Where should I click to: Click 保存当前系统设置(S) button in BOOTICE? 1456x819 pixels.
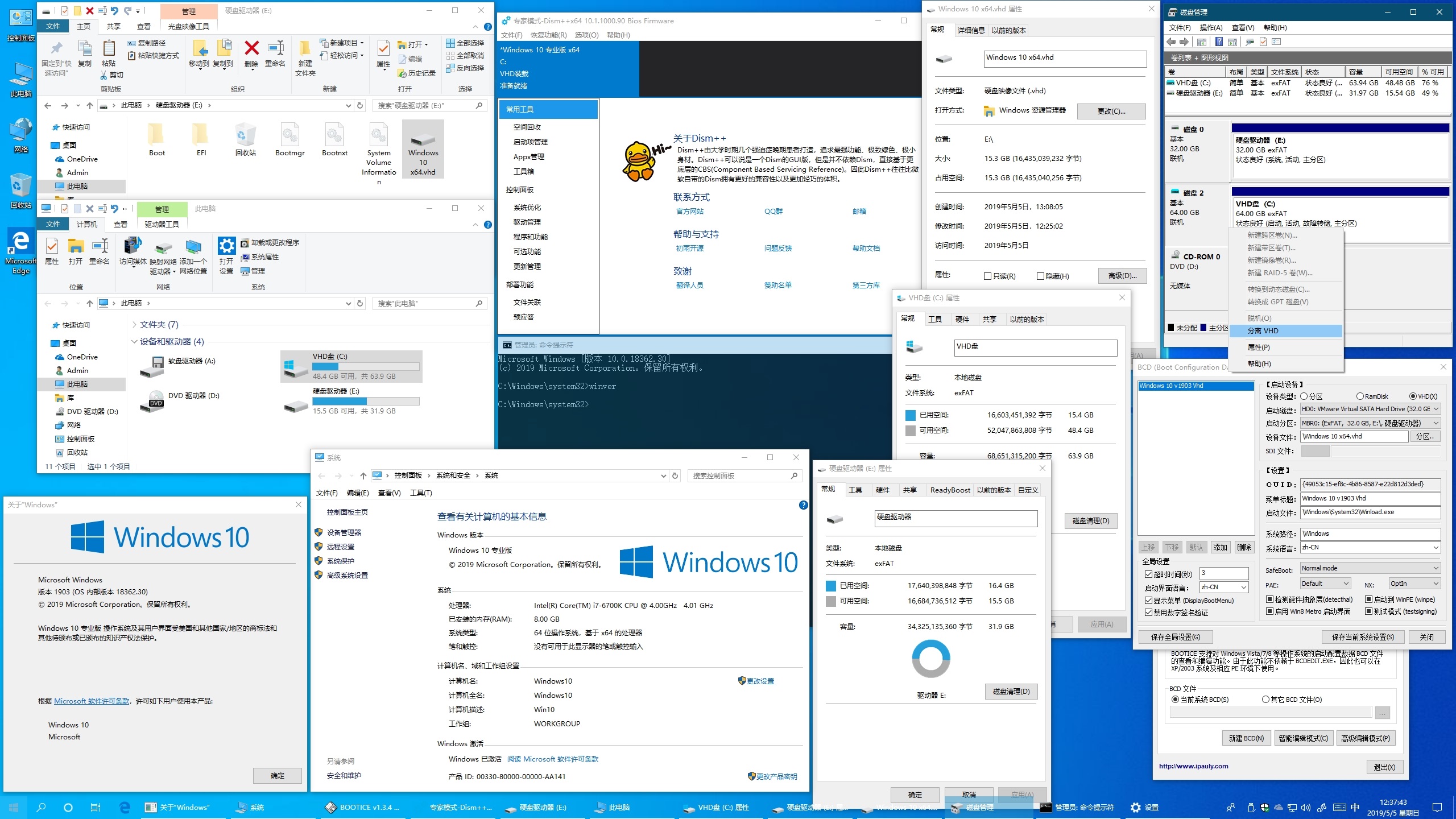tap(1362, 637)
